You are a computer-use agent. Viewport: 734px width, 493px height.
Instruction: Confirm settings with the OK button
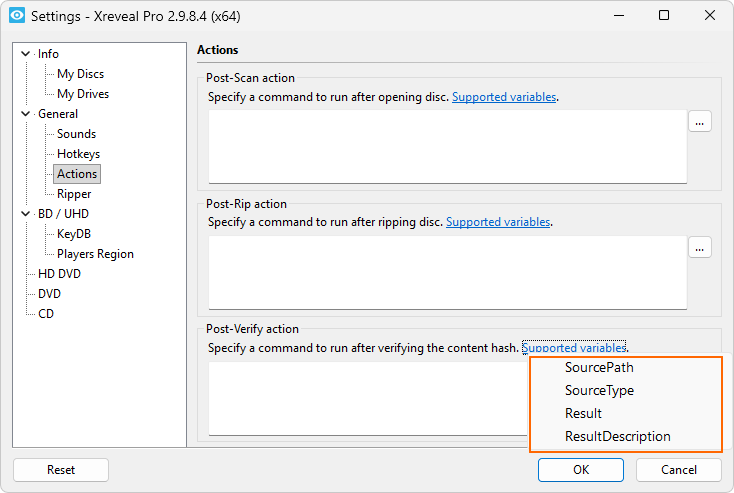tap(580, 470)
